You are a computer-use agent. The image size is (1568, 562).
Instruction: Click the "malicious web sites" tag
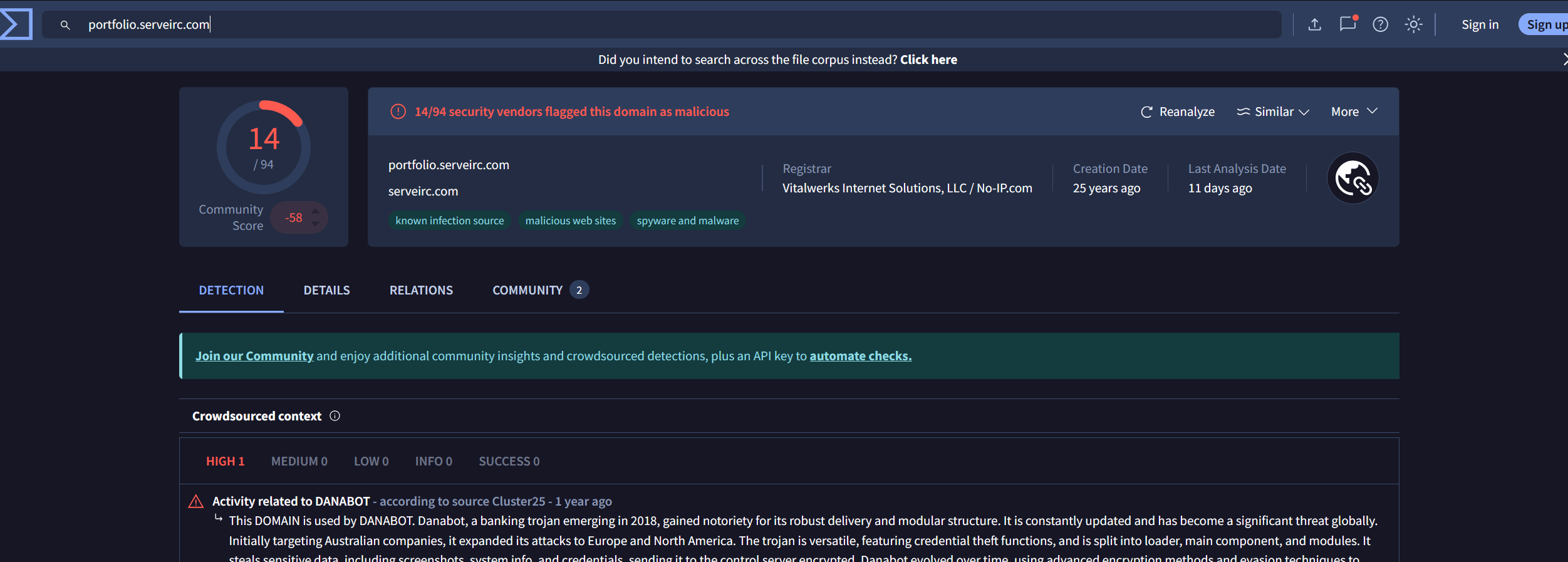coord(571,221)
